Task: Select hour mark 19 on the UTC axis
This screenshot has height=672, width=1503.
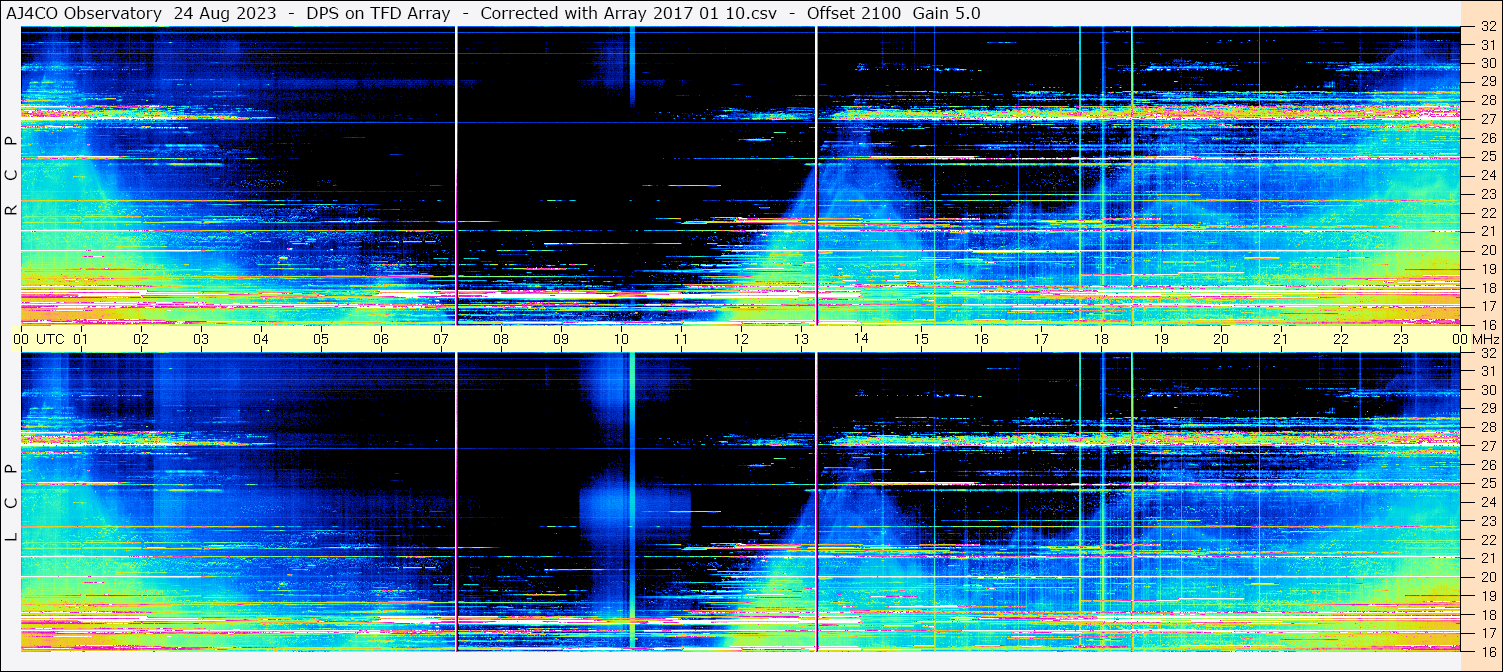Action: click(1161, 339)
